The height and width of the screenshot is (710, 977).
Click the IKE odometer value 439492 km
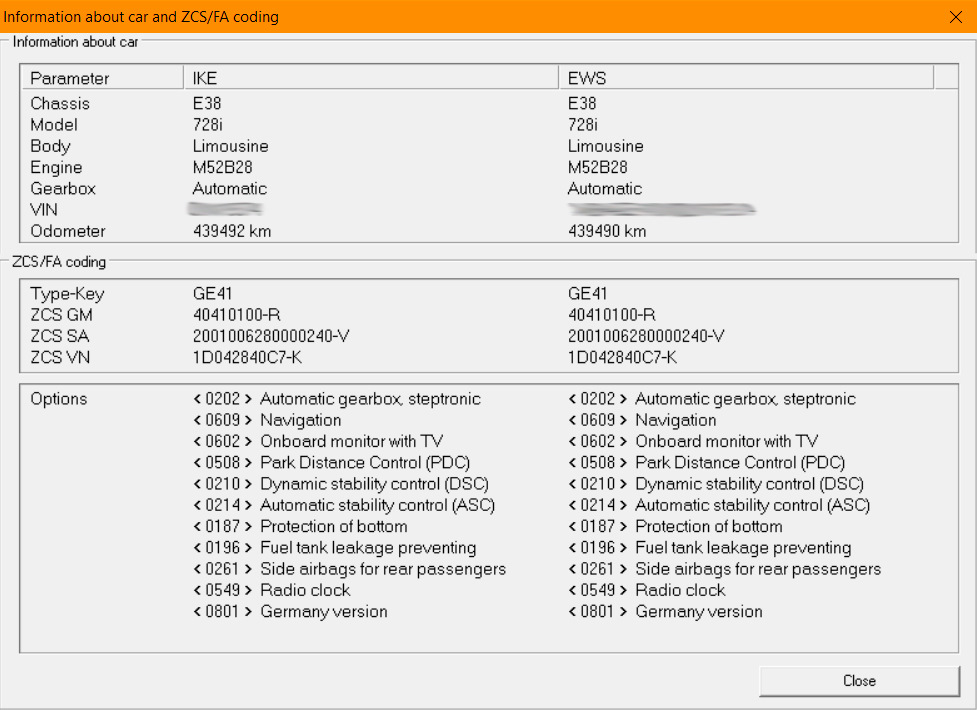[x=232, y=231]
